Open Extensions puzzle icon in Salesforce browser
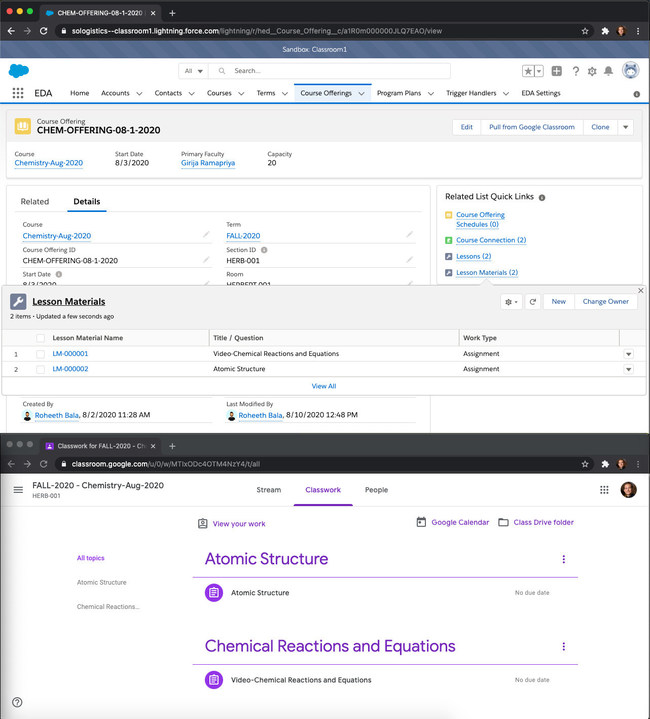The width and height of the screenshot is (650, 719). pos(605,31)
